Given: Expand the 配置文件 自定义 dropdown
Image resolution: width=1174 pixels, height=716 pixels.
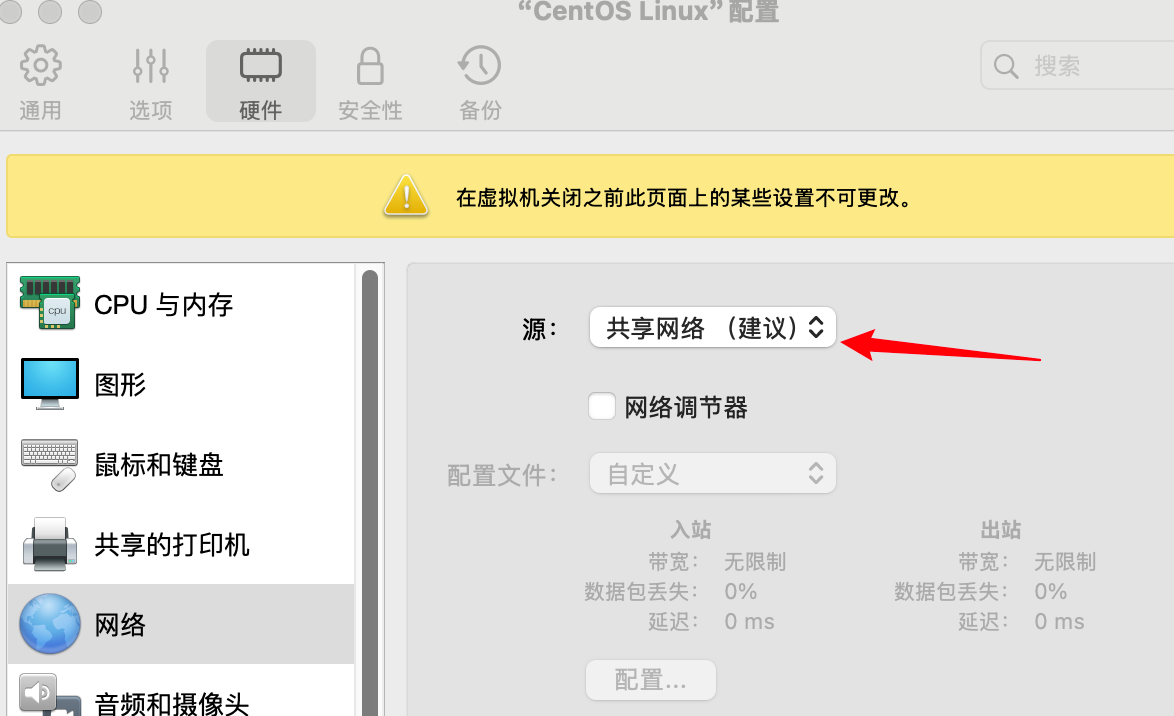Looking at the screenshot, I should pos(713,473).
